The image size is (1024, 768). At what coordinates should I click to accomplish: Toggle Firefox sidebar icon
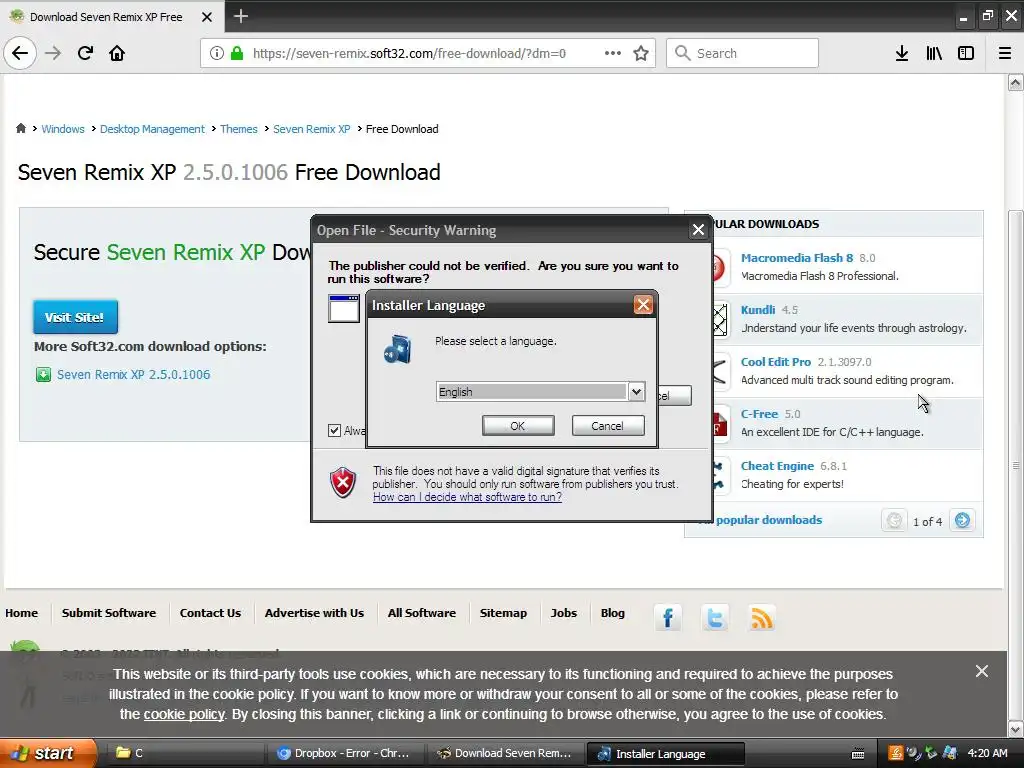click(966, 53)
